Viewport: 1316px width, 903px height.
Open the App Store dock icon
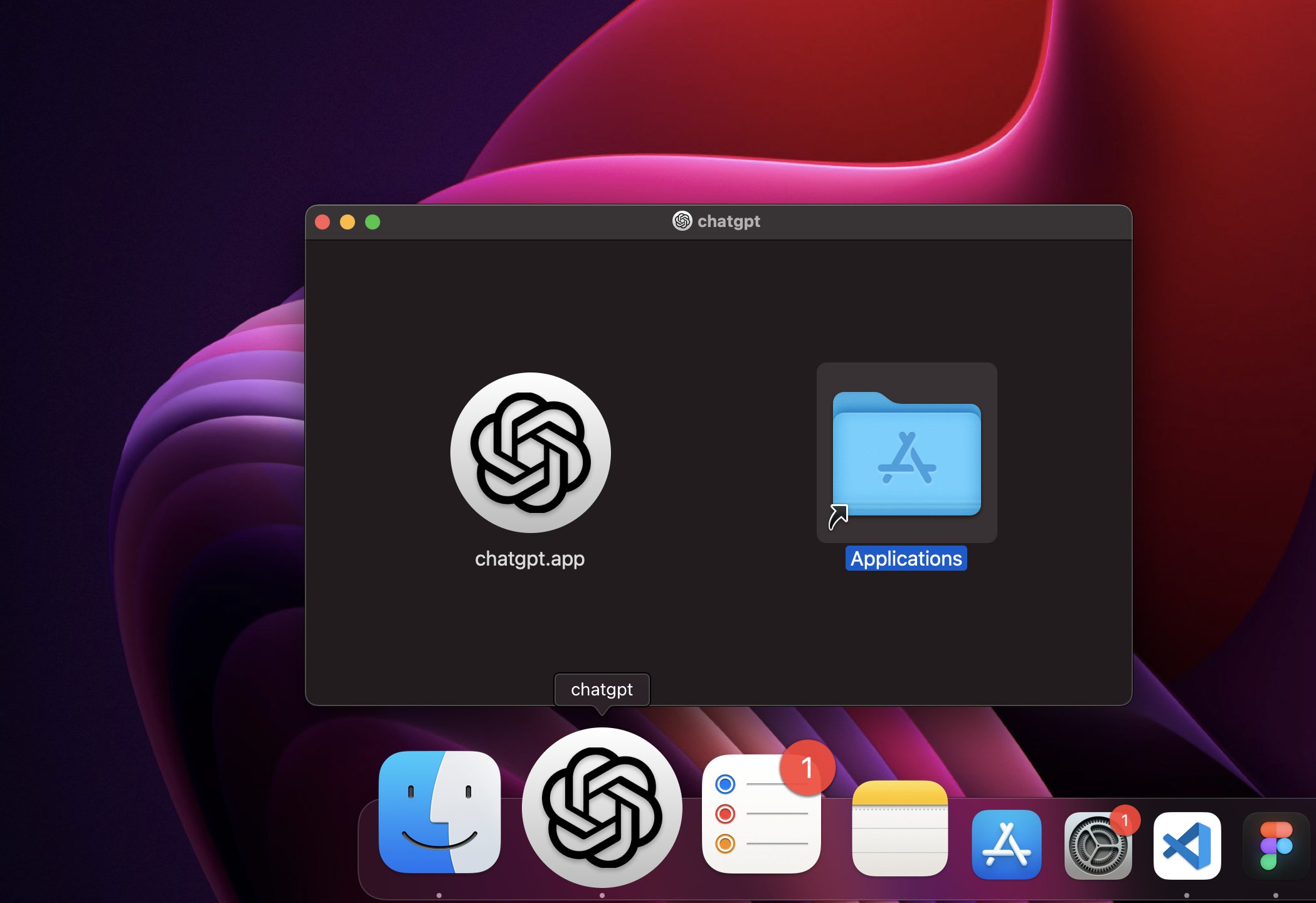click(x=1006, y=844)
